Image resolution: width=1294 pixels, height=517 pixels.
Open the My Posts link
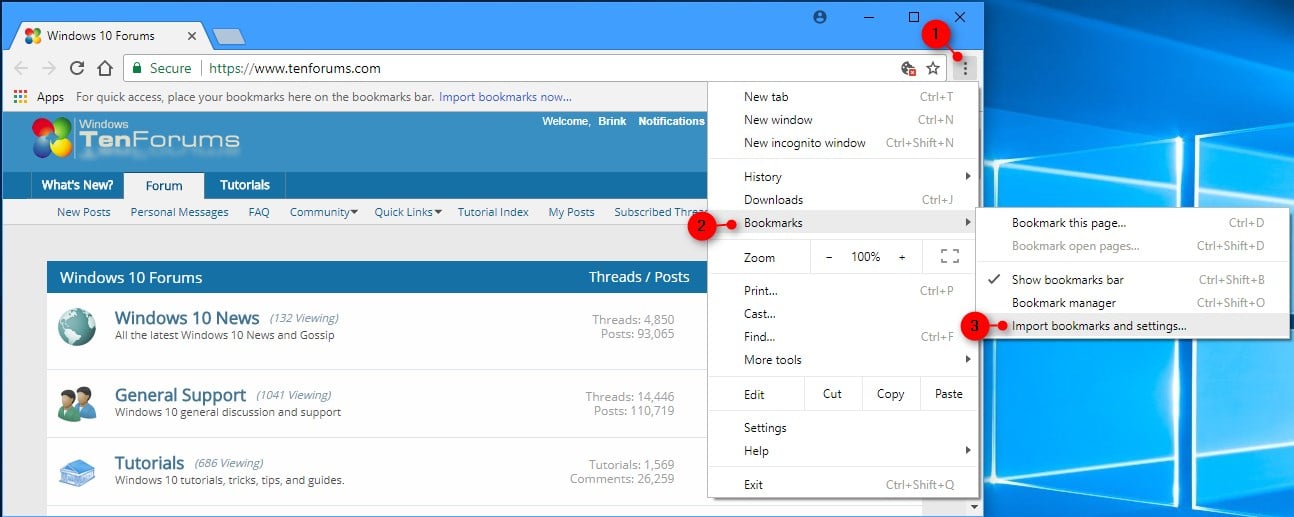(572, 212)
